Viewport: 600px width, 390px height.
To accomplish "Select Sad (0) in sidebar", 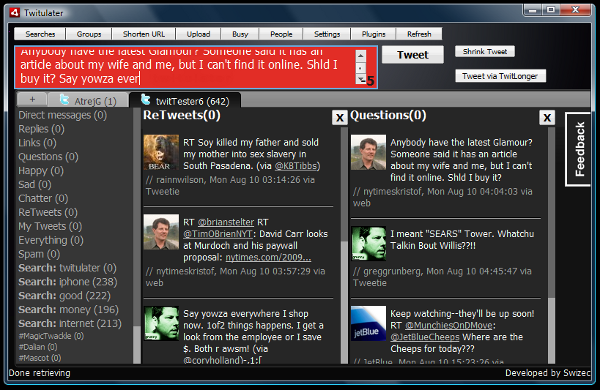I will (x=35, y=184).
